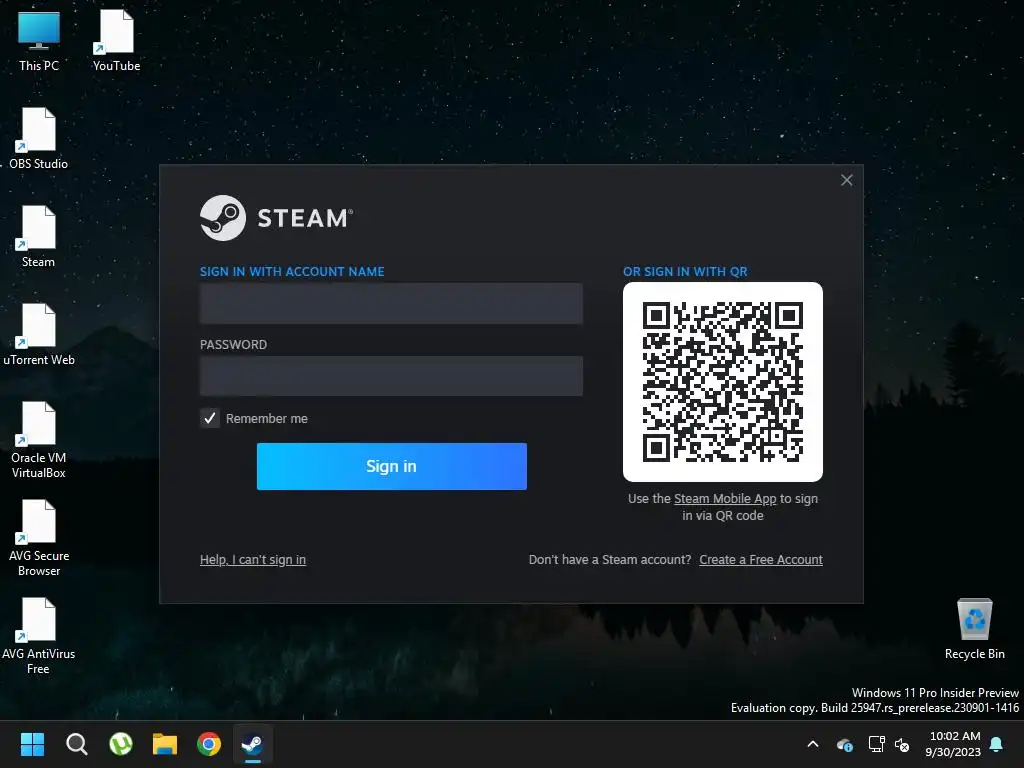Select the Steam desktop shortcut
The height and width of the screenshot is (768, 1024).
coord(39,236)
